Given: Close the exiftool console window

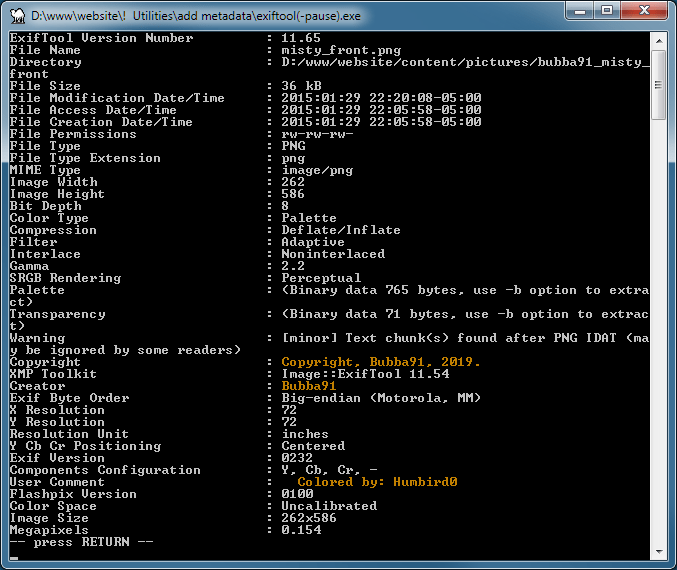Looking at the screenshot, I should (645, 10).
